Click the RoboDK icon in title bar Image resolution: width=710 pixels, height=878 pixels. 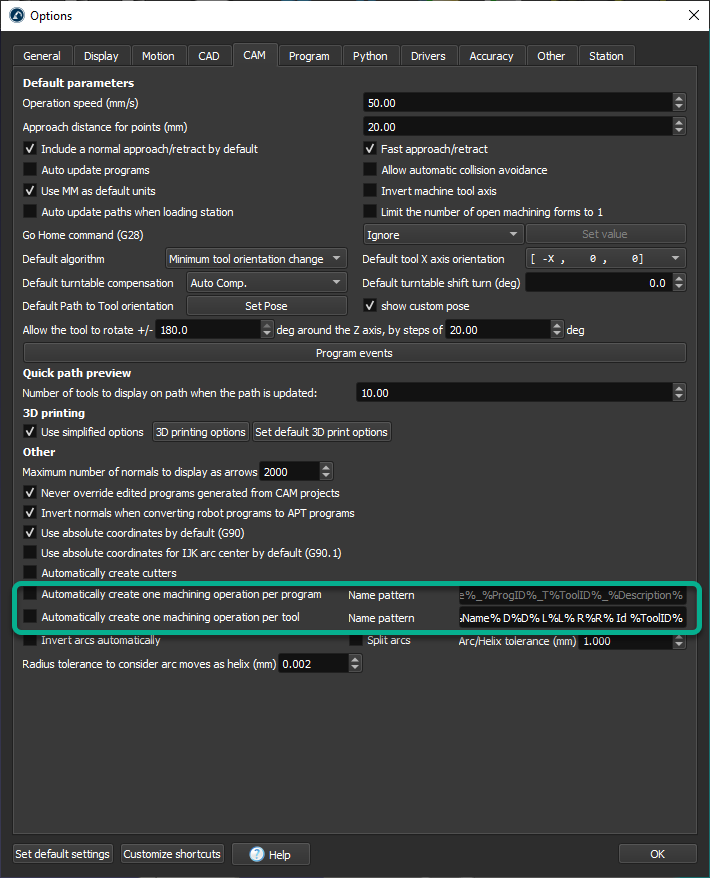(16, 15)
